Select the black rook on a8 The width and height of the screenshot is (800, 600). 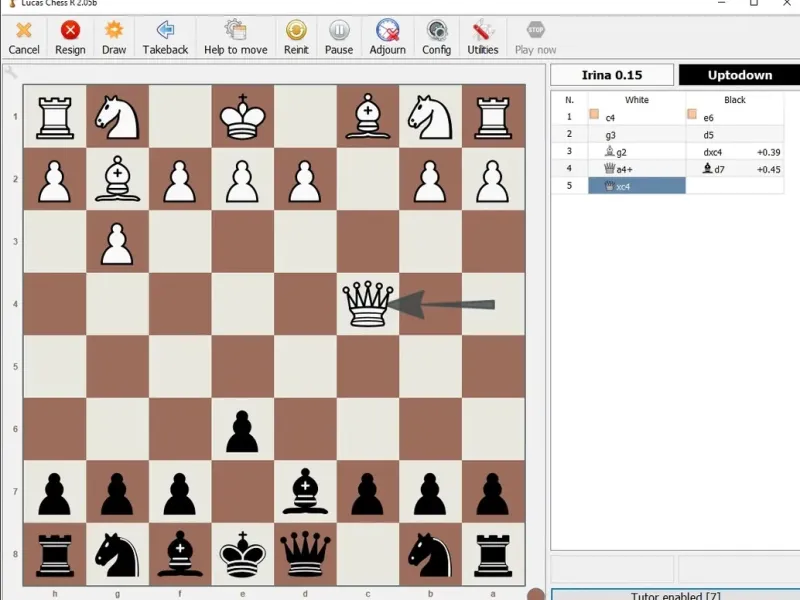[x=493, y=554]
